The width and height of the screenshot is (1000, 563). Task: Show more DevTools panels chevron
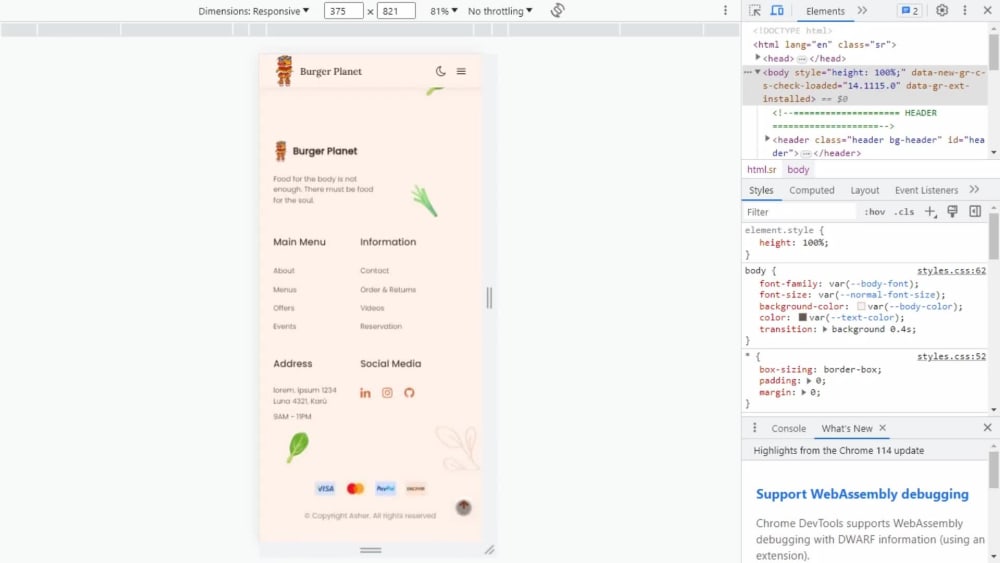pos(862,10)
